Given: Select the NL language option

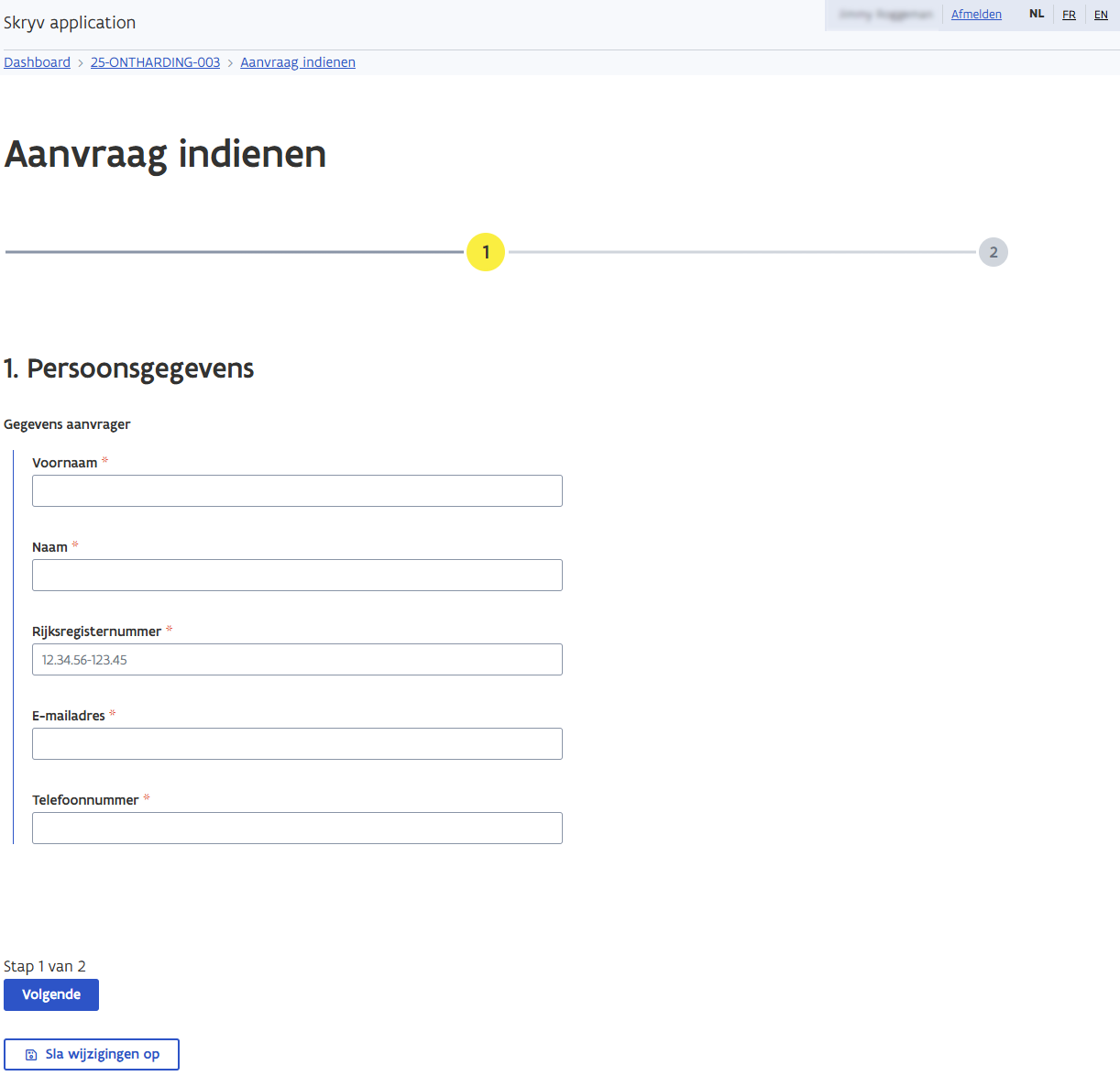Looking at the screenshot, I should click(x=1037, y=14).
